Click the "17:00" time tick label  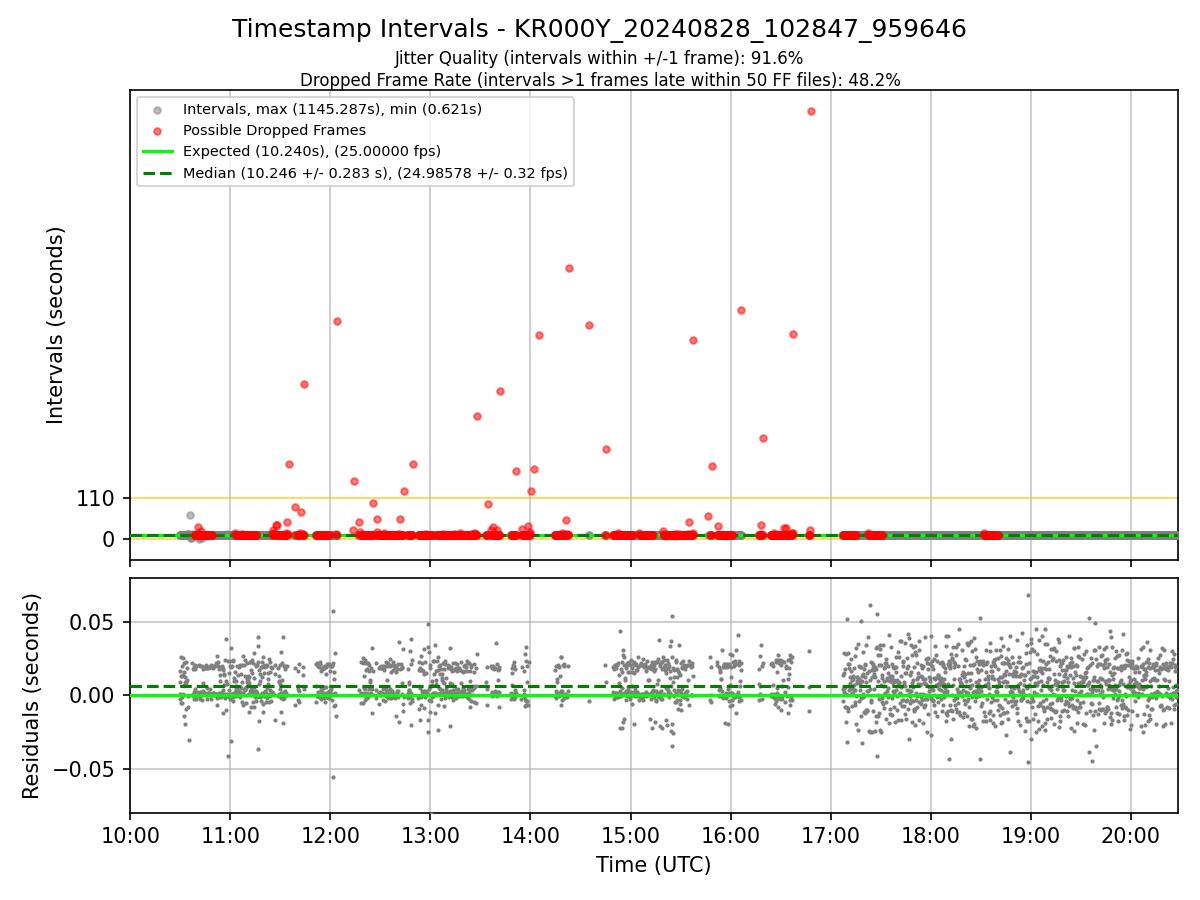point(831,835)
